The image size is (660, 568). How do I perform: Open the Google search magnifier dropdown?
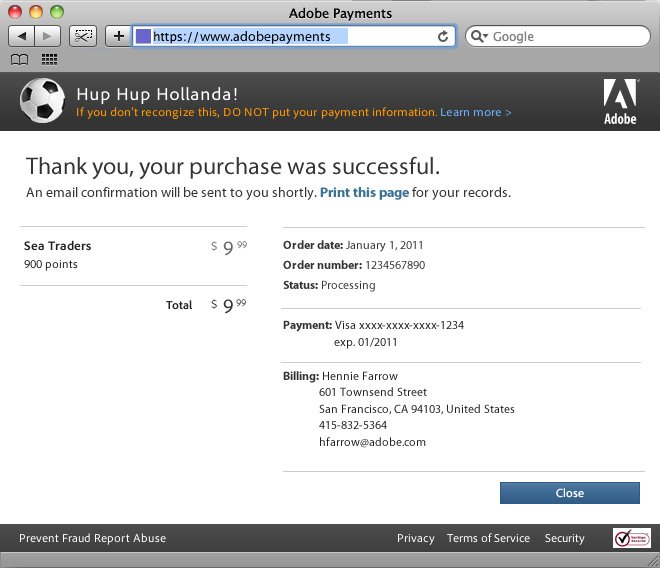click(x=479, y=37)
